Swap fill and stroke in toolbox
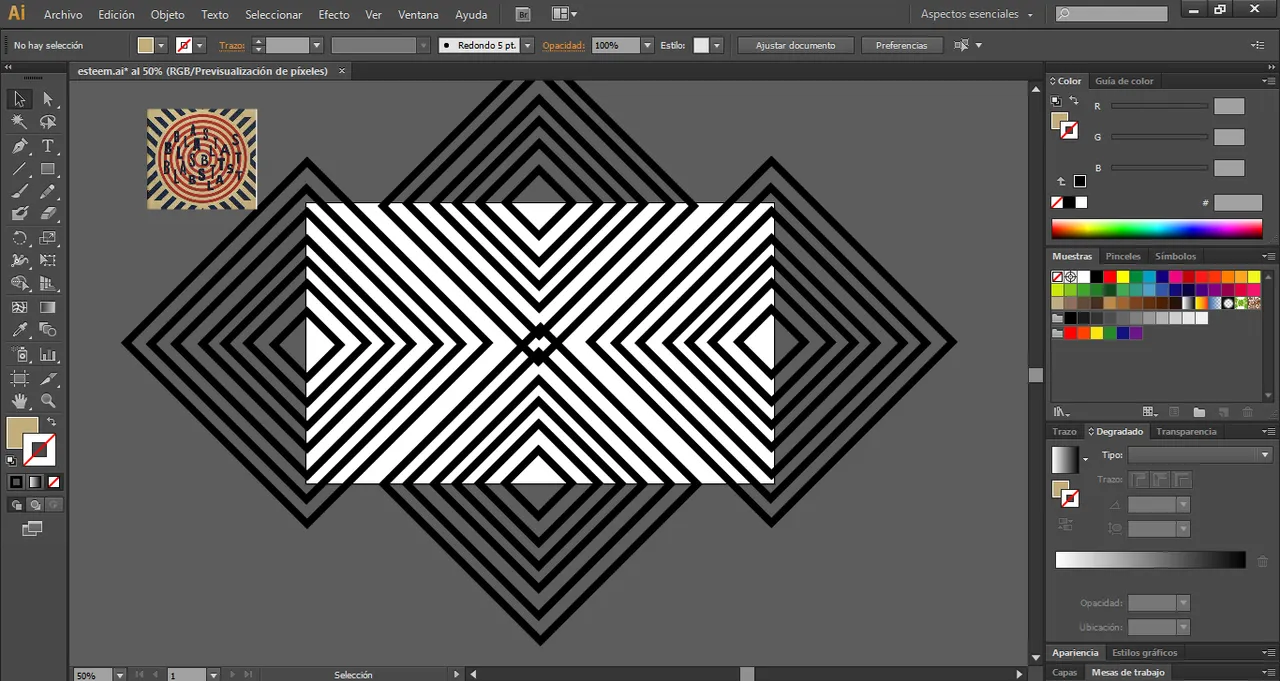The height and width of the screenshot is (681, 1280). [x=51, y=422]
